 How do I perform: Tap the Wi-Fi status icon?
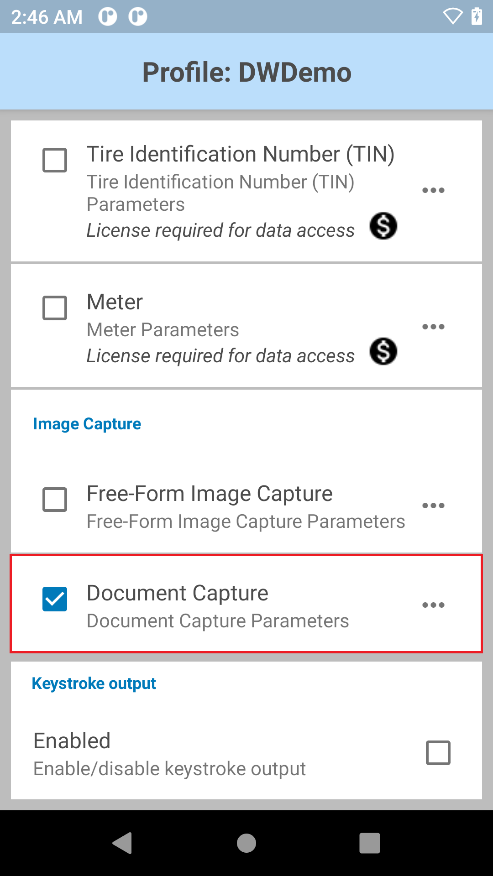coord(452,16)
